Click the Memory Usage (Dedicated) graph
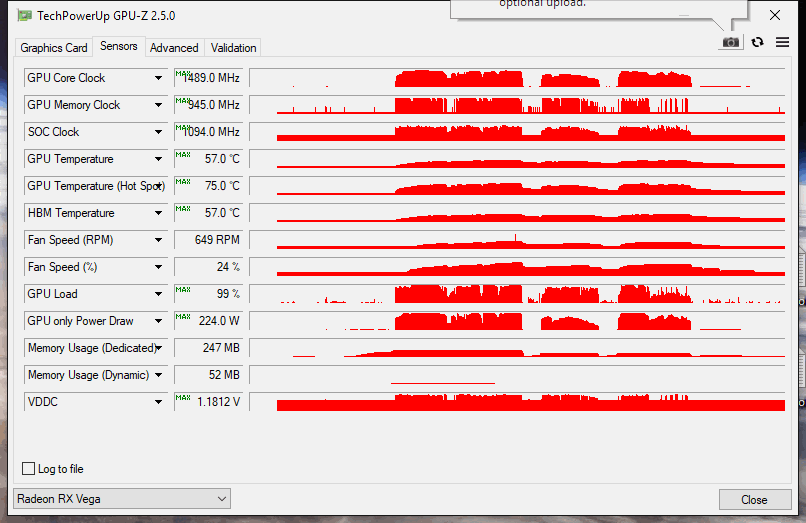The image size is (806, 523). click(x=518, y=348)
